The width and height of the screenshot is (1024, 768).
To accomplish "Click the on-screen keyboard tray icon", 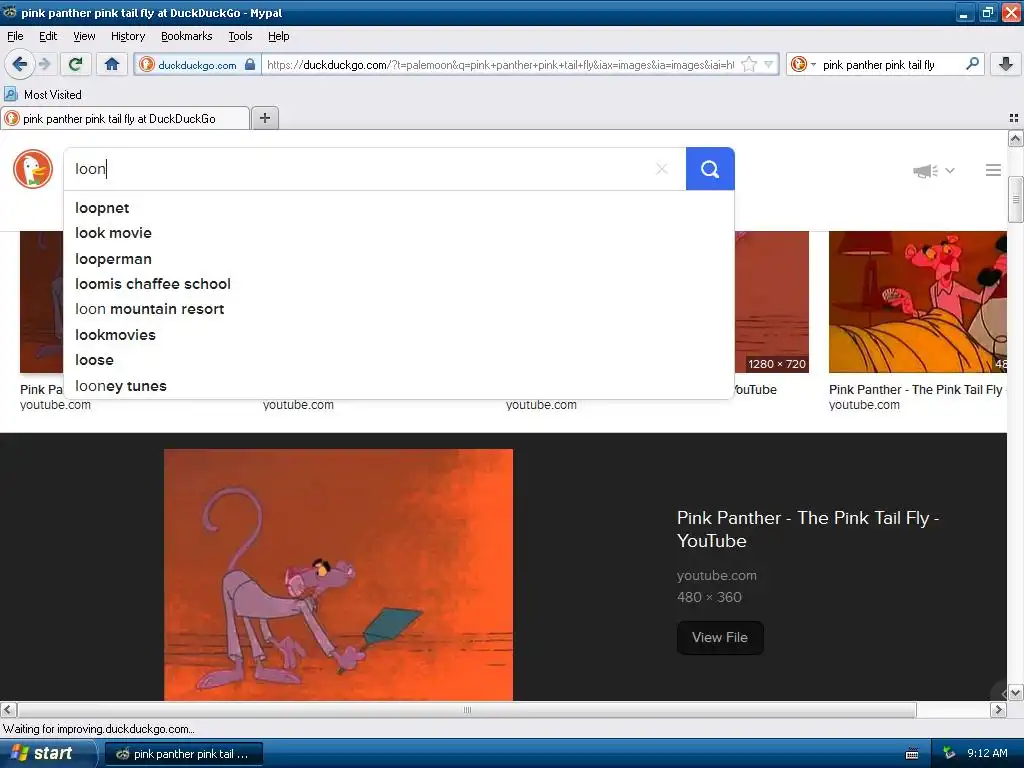I will [x=912, y=754].
